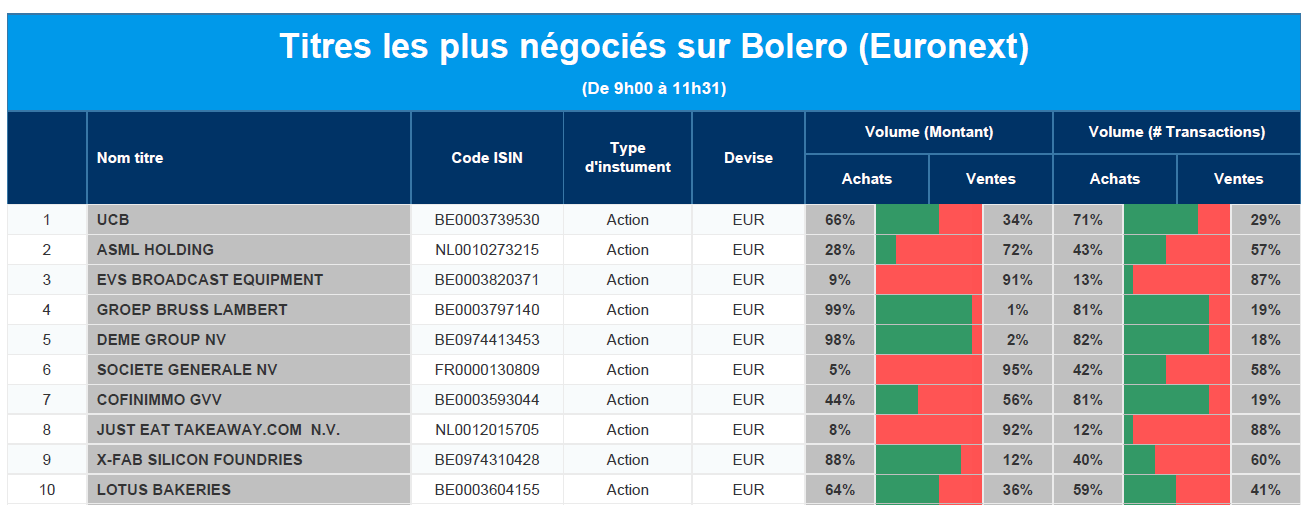This screenshot has width=1308, height=512.
Task: Click the "Code ISIN" column header
Action: point(487,158)
